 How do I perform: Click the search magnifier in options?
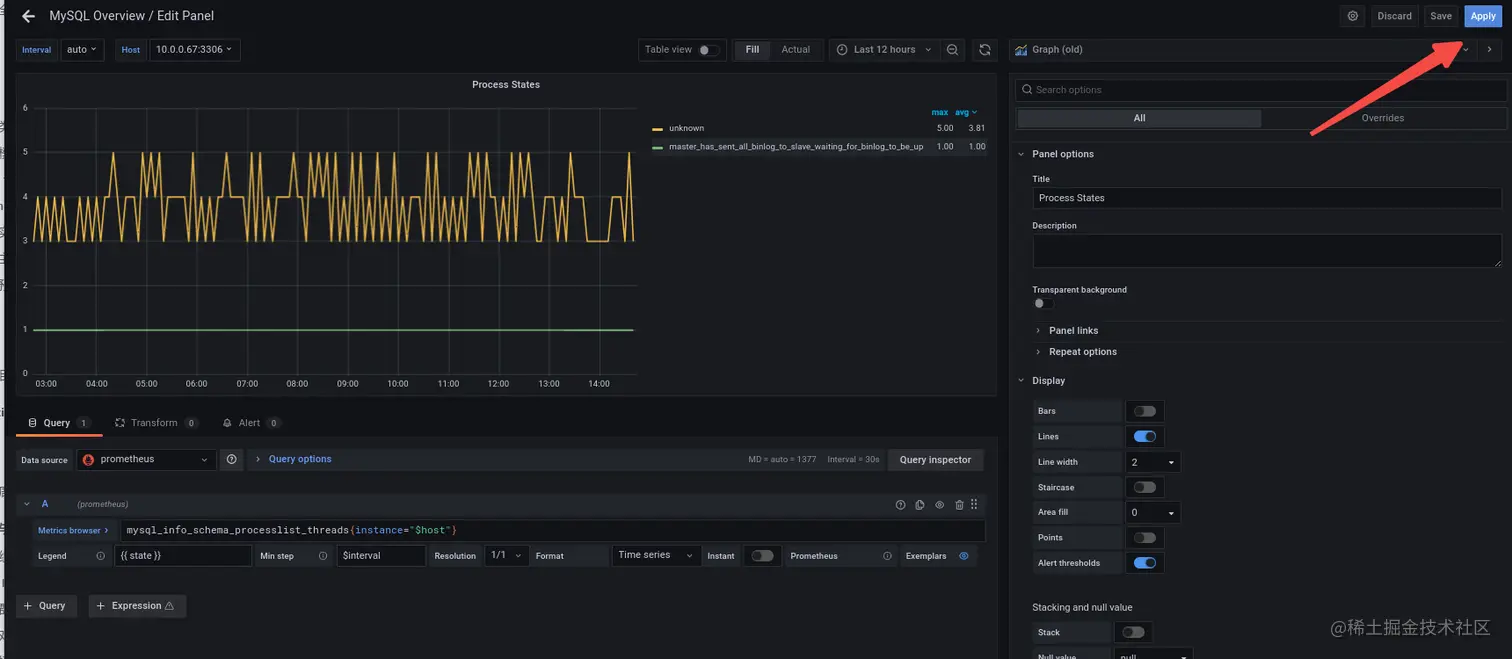point(1026,90)
